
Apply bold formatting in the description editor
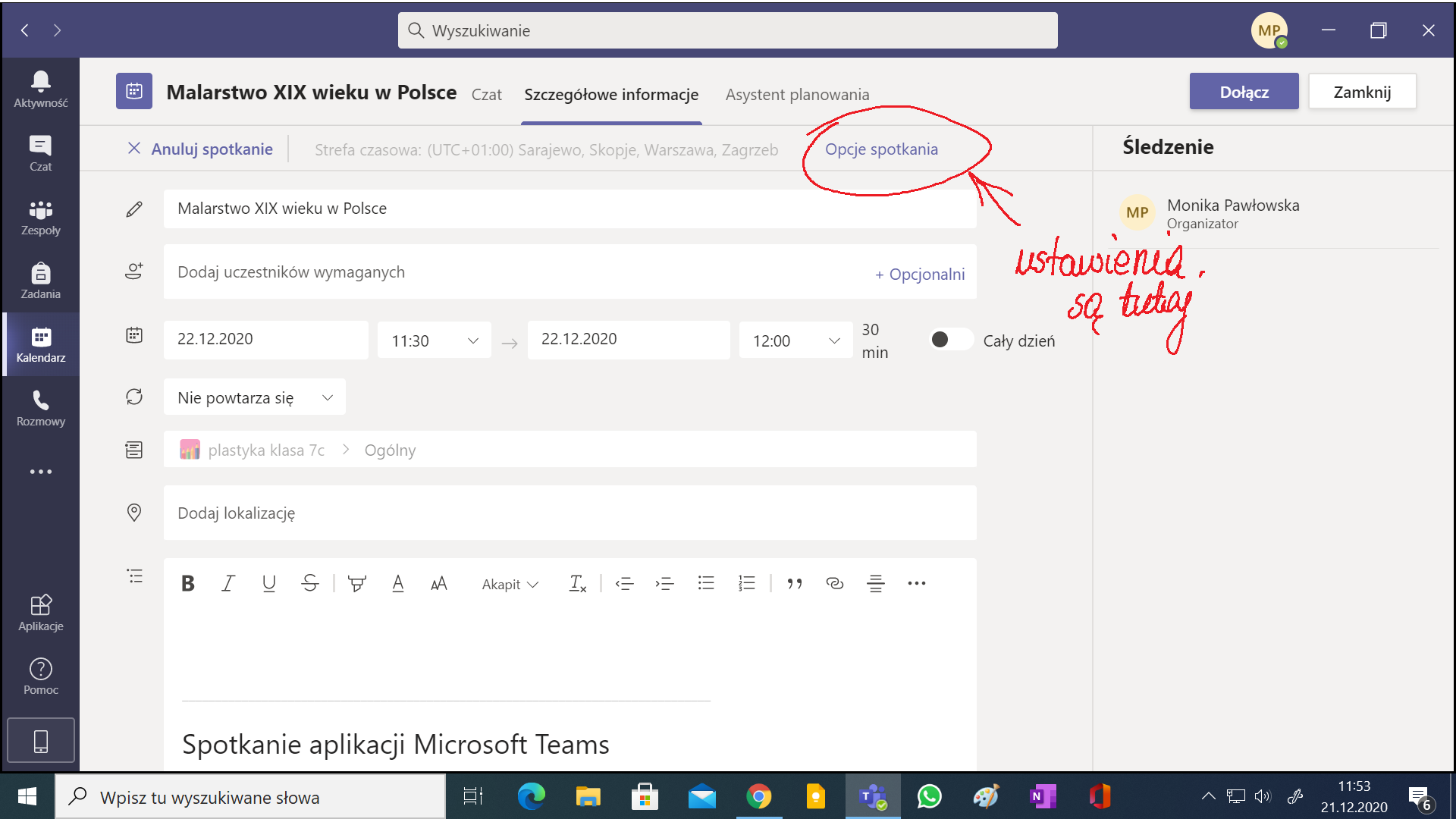187,582
